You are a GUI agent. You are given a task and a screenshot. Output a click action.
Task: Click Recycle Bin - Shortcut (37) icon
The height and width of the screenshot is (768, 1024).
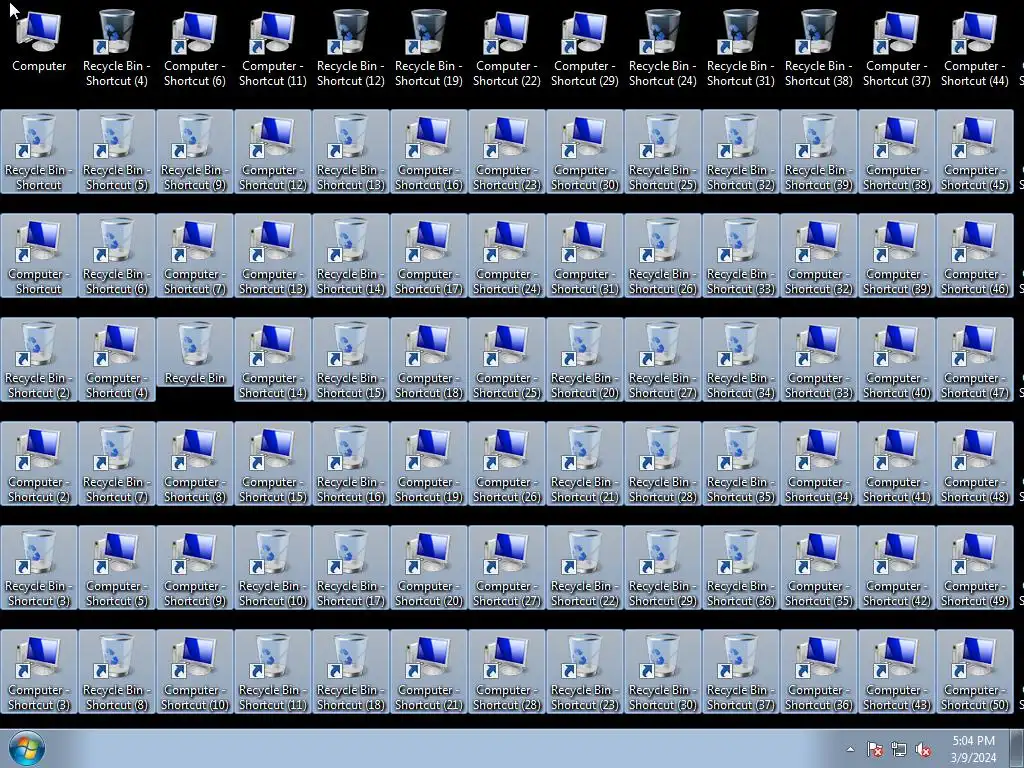click(x=741, y=671)
